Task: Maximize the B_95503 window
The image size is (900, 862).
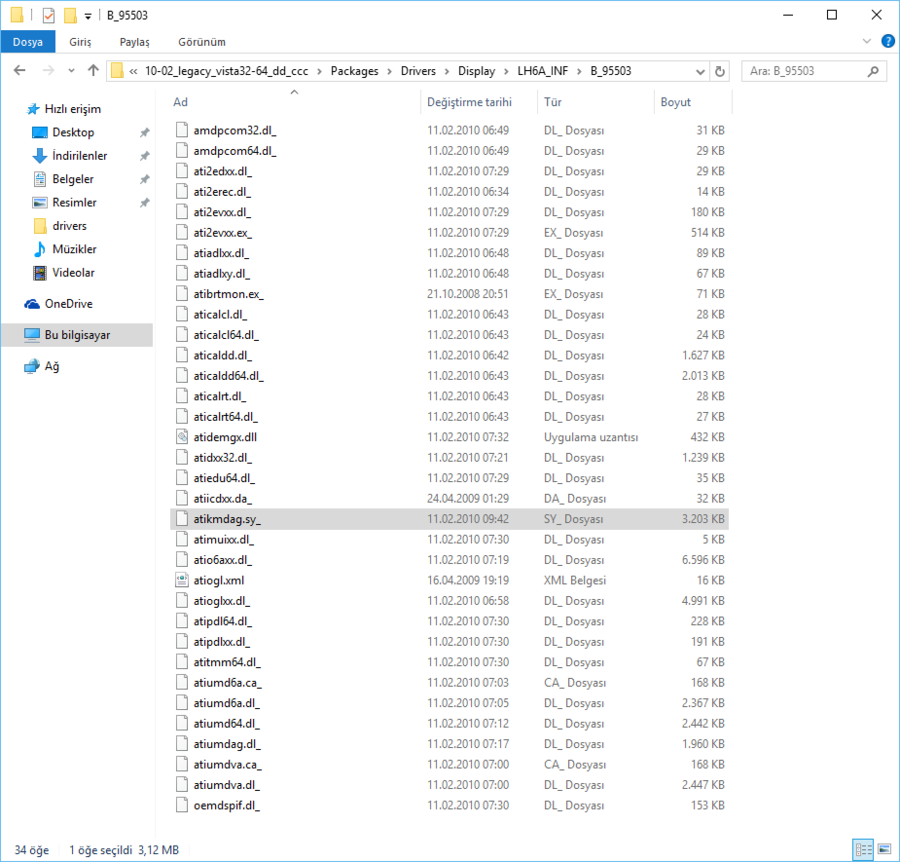Action: pos(832,15)
